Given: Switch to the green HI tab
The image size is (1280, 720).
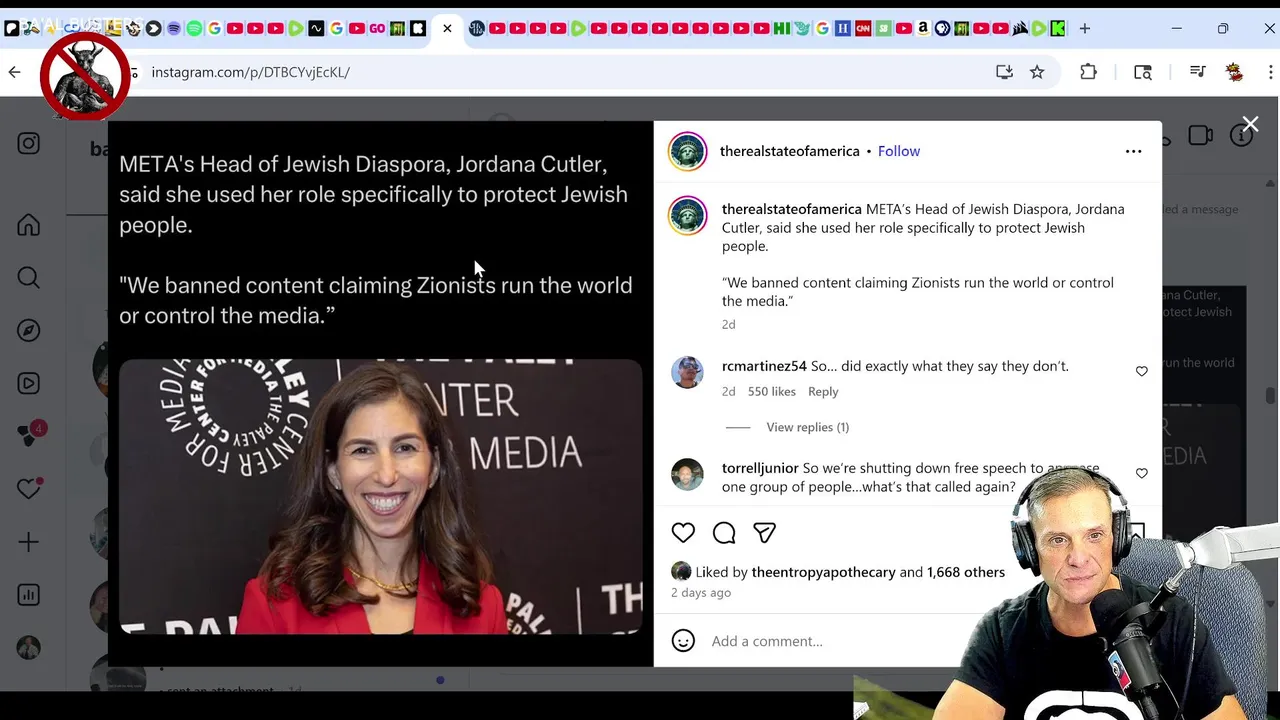Looking at the screenshot, I should coord(782,28).
